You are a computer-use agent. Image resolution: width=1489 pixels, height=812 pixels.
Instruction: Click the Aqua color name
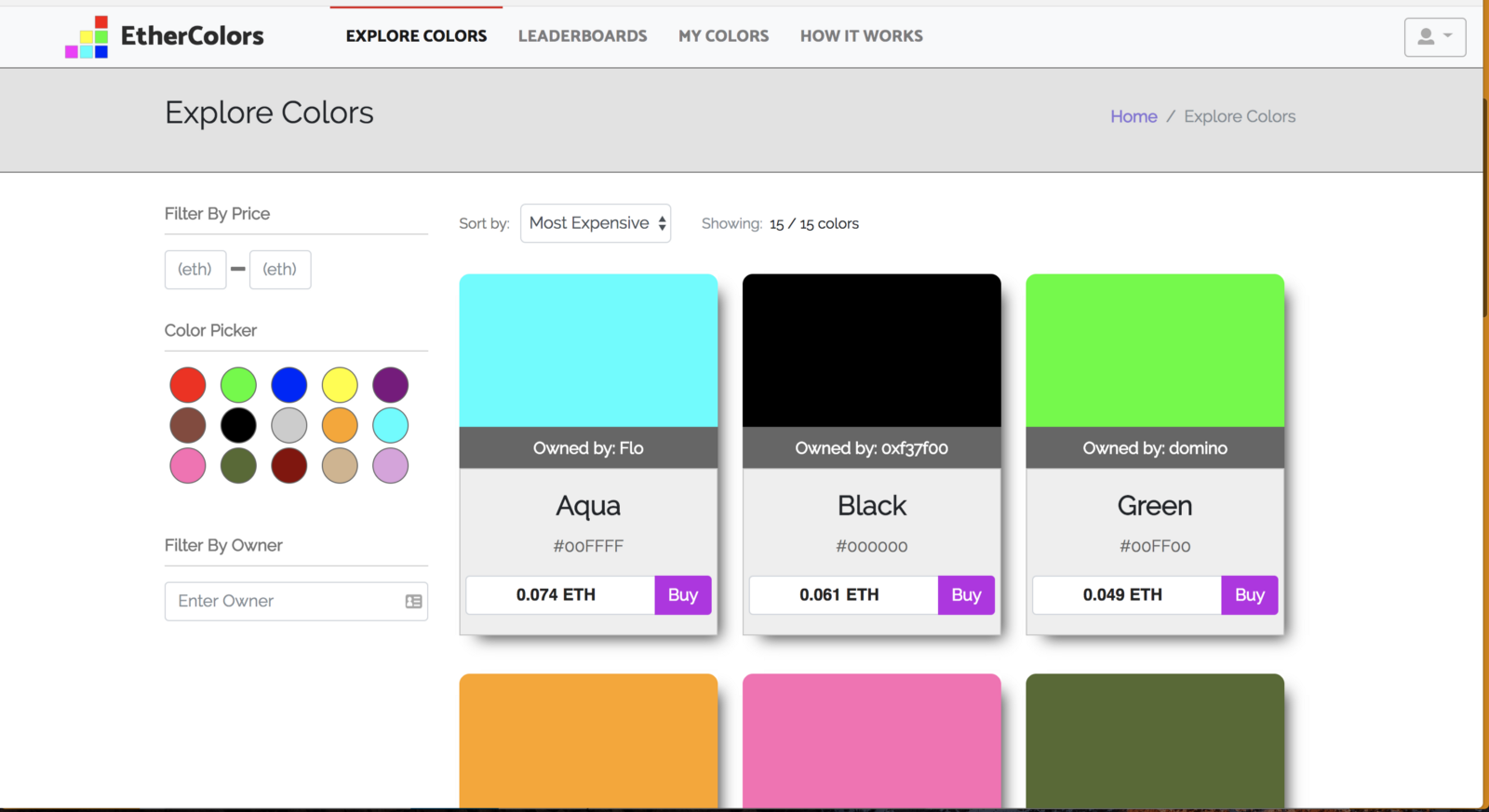tap(588, 506)
